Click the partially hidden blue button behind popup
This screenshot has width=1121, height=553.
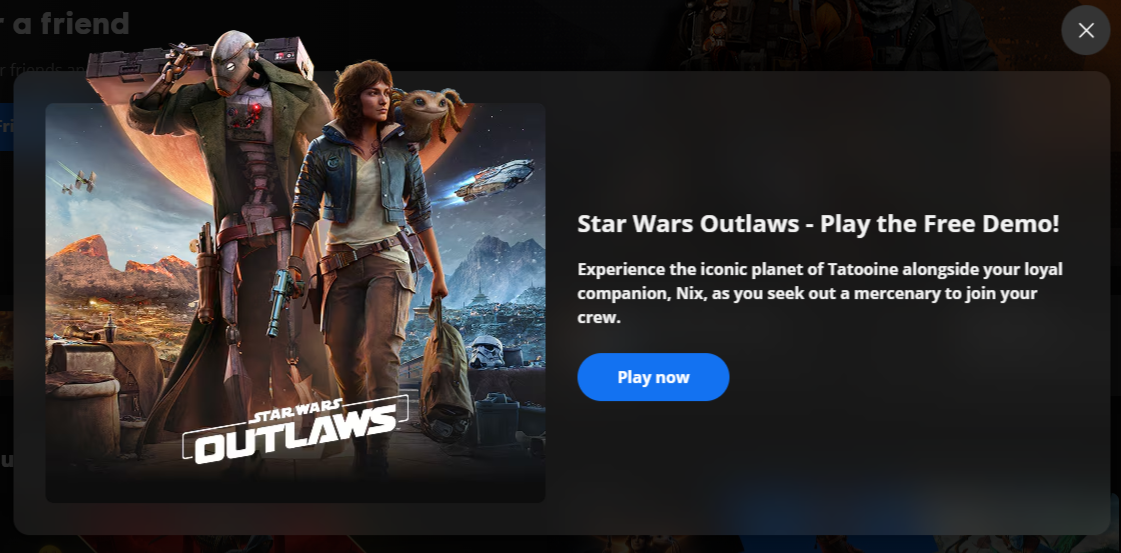click(x=6, y=126)
